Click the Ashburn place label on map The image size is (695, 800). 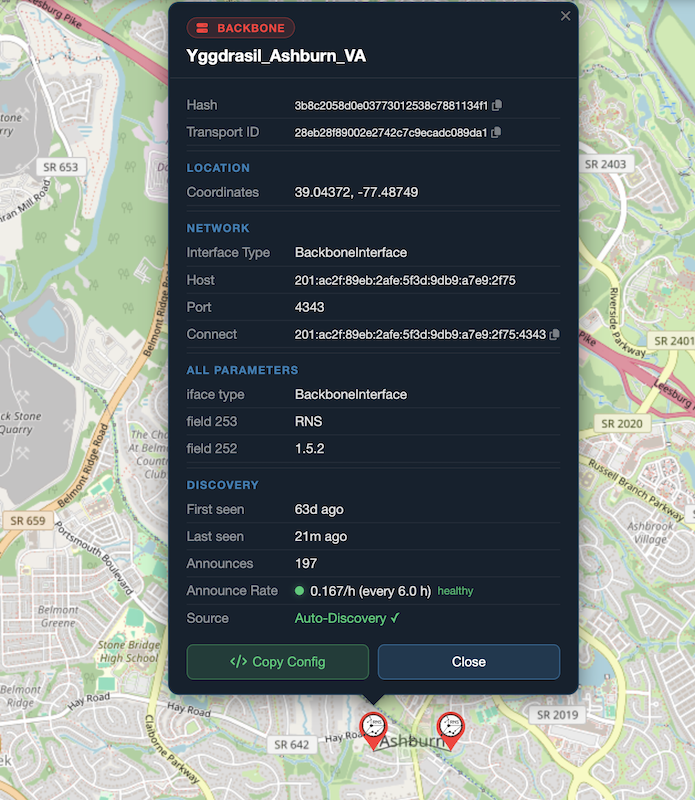tap(411, 741)
